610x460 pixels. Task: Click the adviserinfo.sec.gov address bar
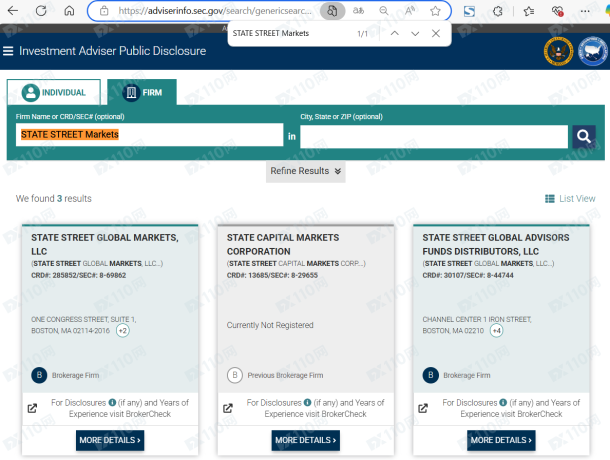click(215, 11)
